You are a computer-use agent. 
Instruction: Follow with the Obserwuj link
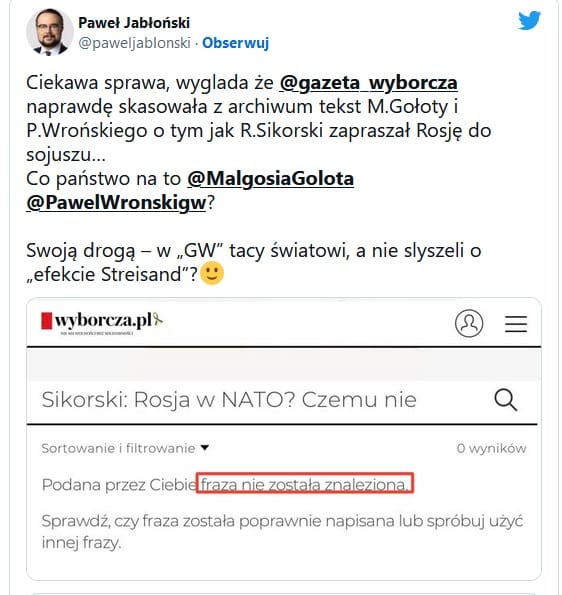click(x=235, y=43)
